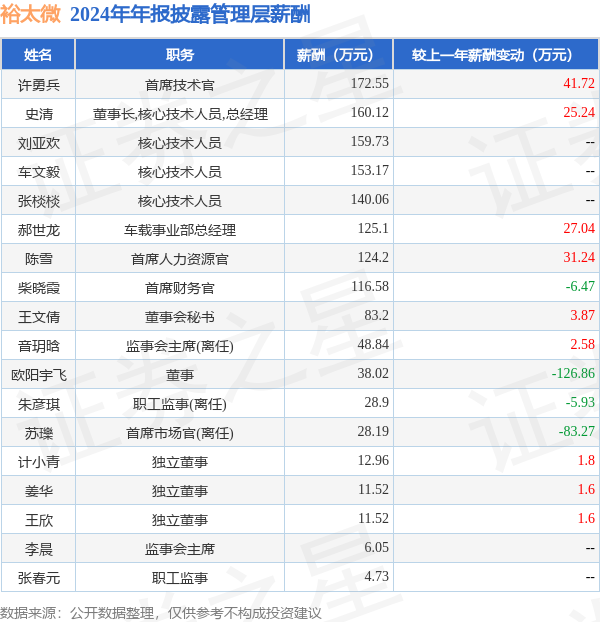Image resolution: width=600 pixels, height=622 pixels.
Task: Select the name 音玥晗
Action: click(39, 346)
